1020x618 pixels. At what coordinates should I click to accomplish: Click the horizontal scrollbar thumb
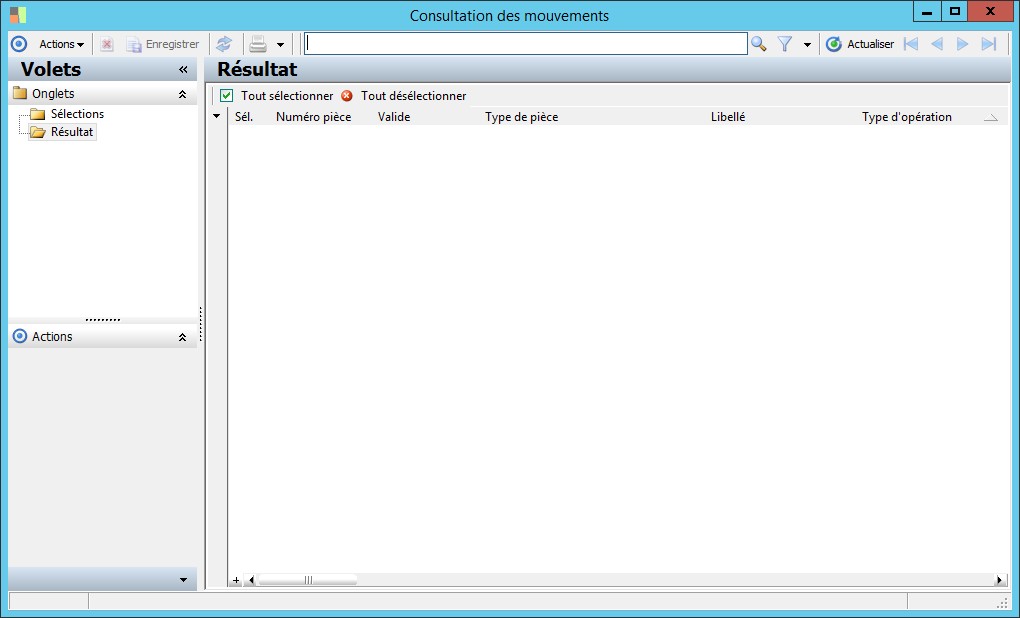308,580
